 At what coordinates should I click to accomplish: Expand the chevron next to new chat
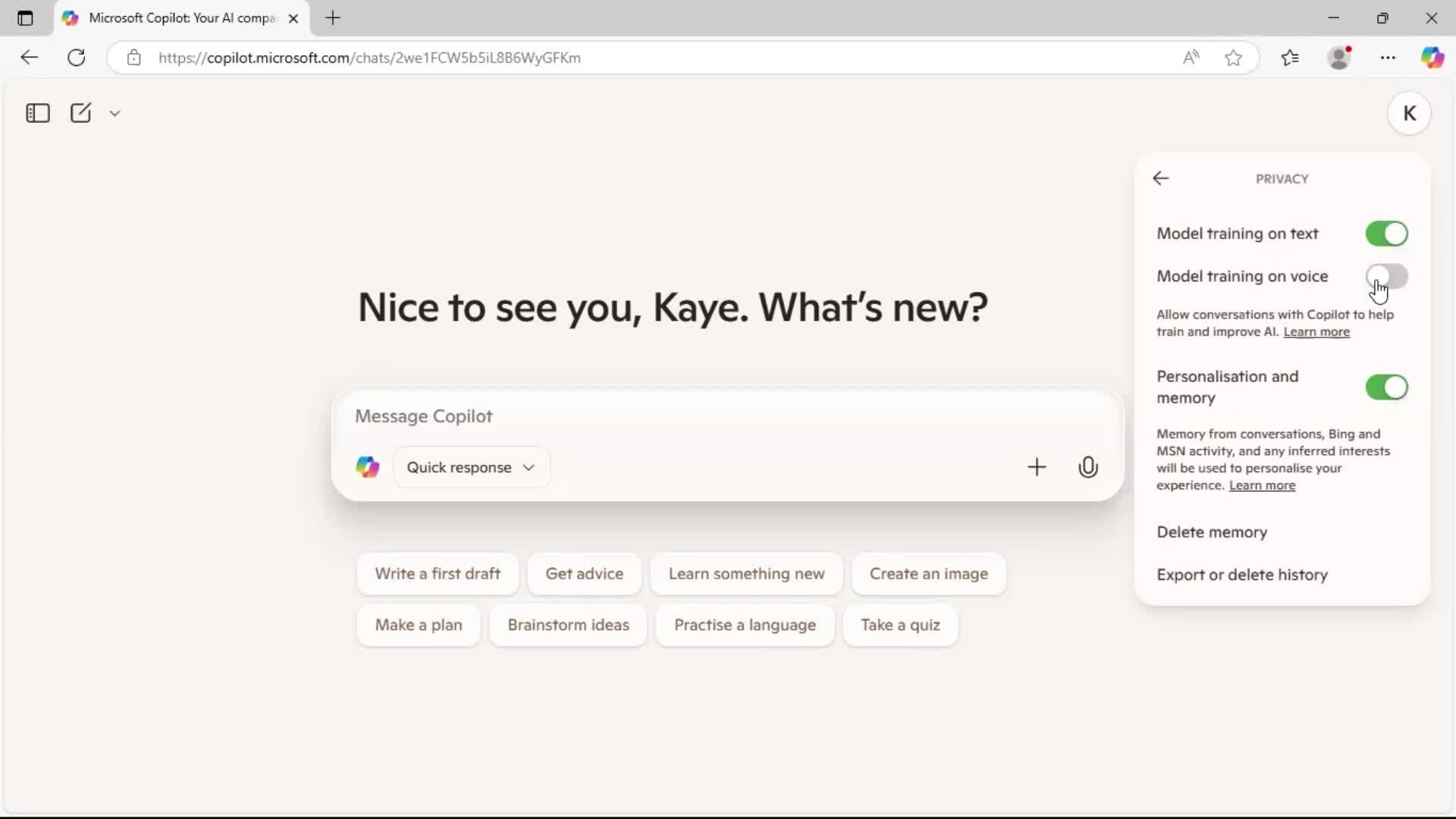(x=115, y=113)
